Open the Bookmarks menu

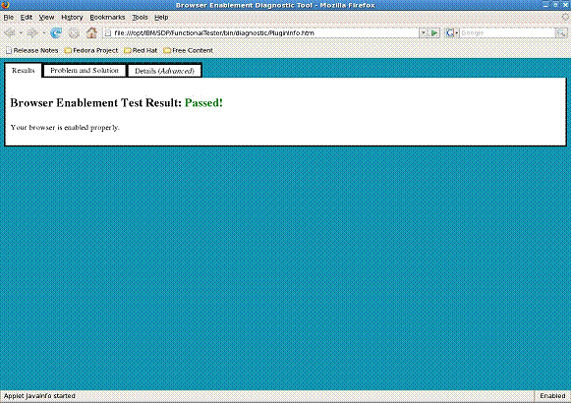coord(107,17)
